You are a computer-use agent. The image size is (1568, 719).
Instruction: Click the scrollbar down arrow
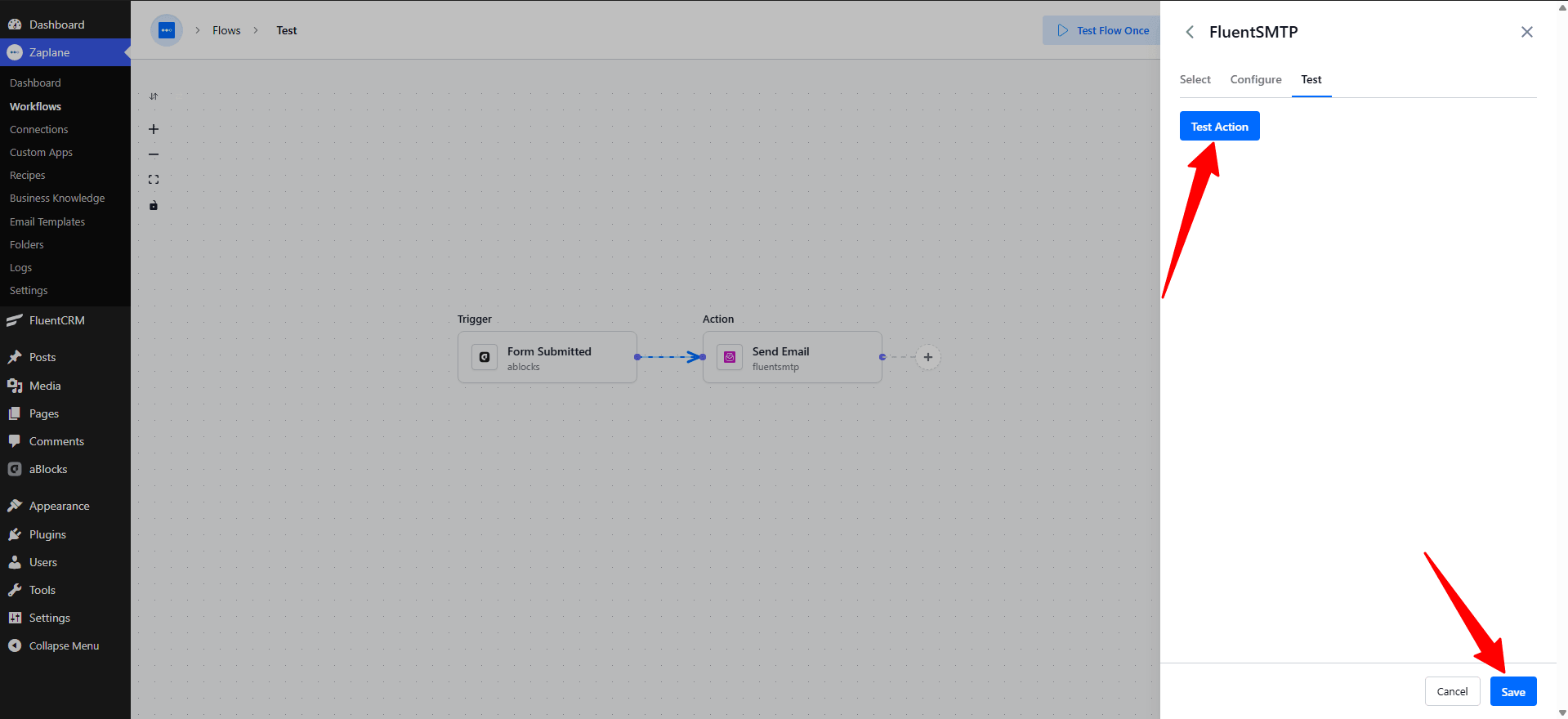click(x=1562, y=712)
